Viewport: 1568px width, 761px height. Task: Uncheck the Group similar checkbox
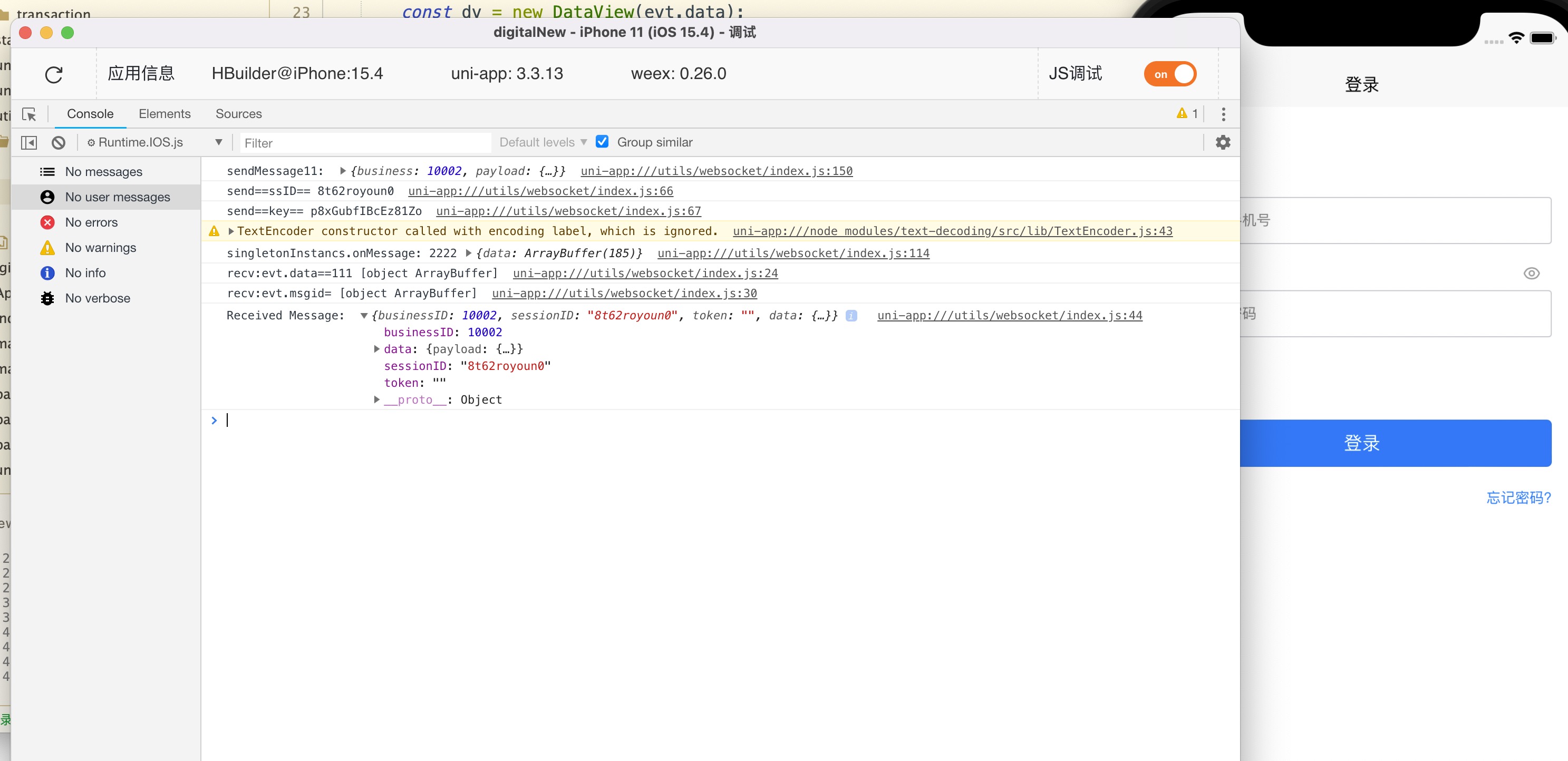point(602,141)
